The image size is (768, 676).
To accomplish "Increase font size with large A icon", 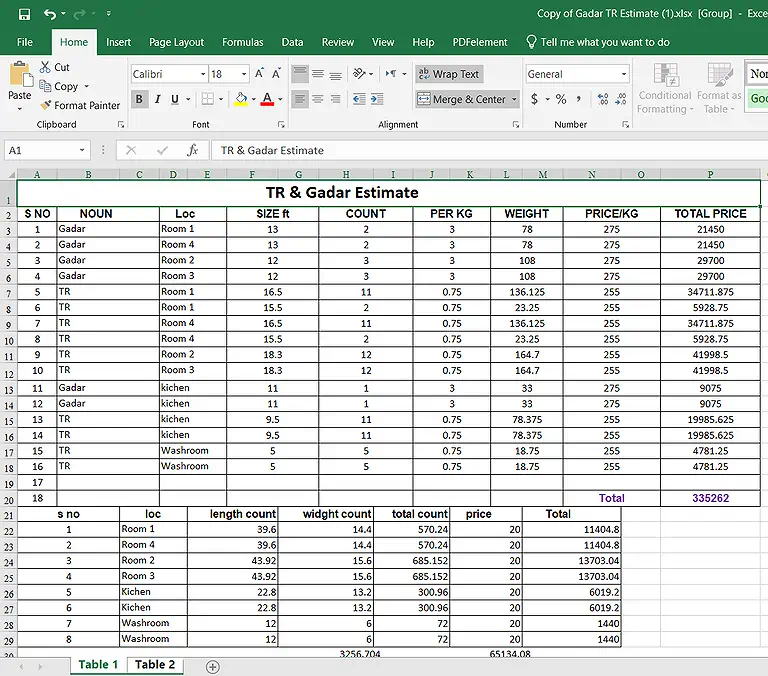I will (259, 74).
